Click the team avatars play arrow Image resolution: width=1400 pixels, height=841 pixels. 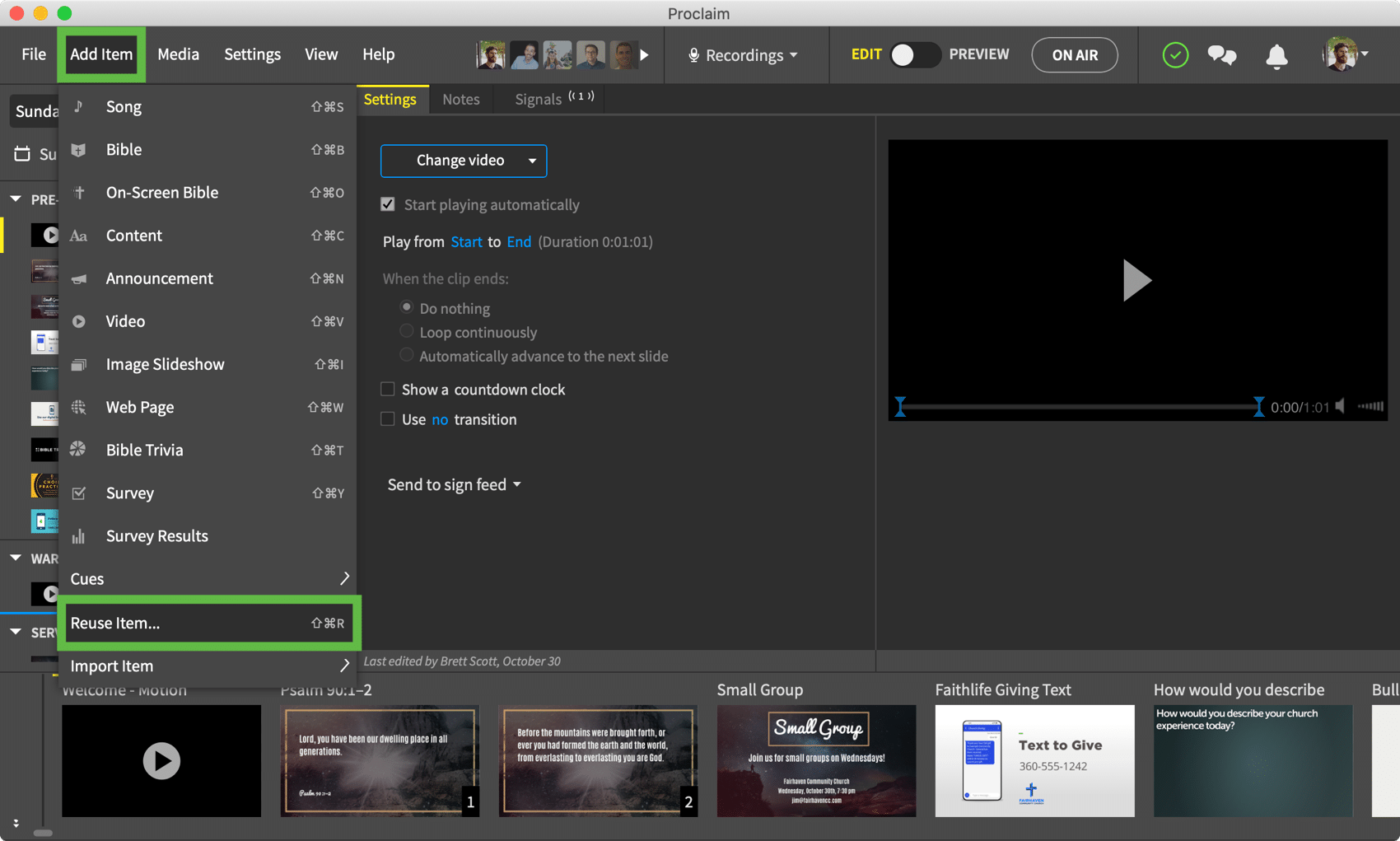pyautogui.click(x=645, y=55)
